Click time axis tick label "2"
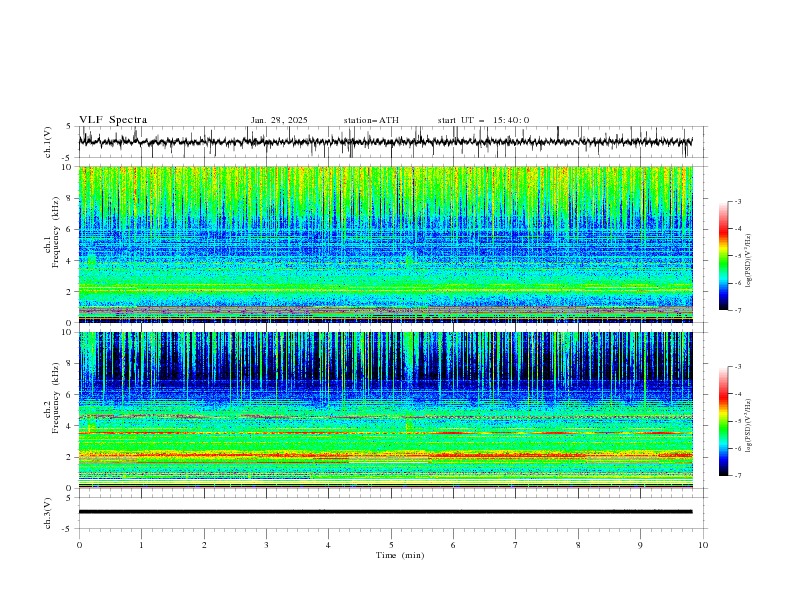 204,545
